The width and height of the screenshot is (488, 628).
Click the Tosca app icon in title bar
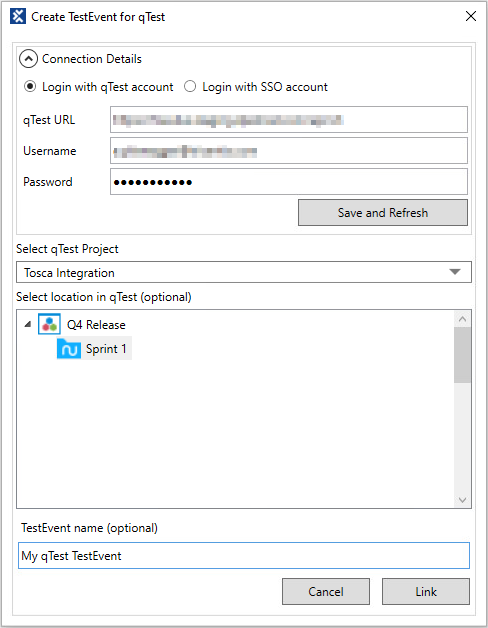(x=18, y=16)
